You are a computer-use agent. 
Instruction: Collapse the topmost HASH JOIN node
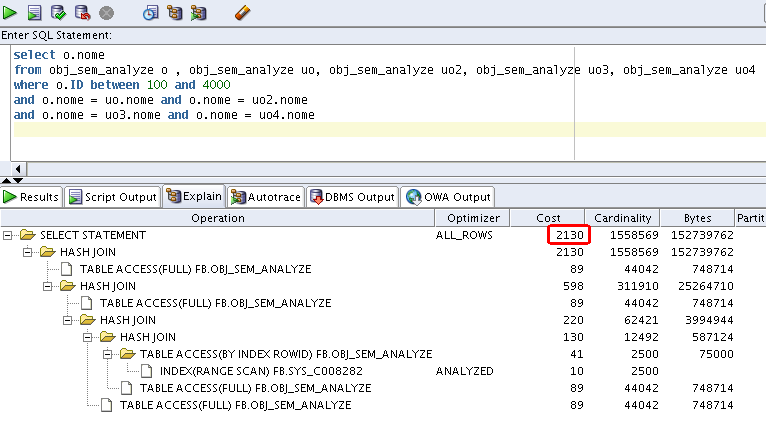pyautogui.click(x=29, y=252)
